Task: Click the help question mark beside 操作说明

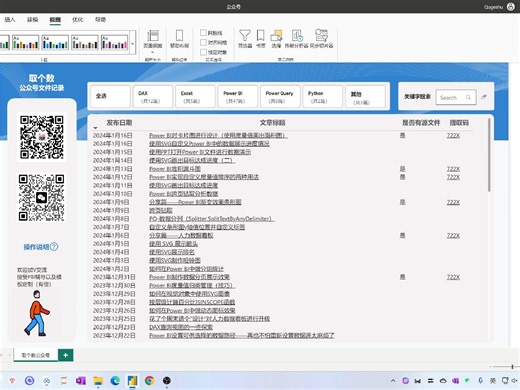Action: coord(54,247)
